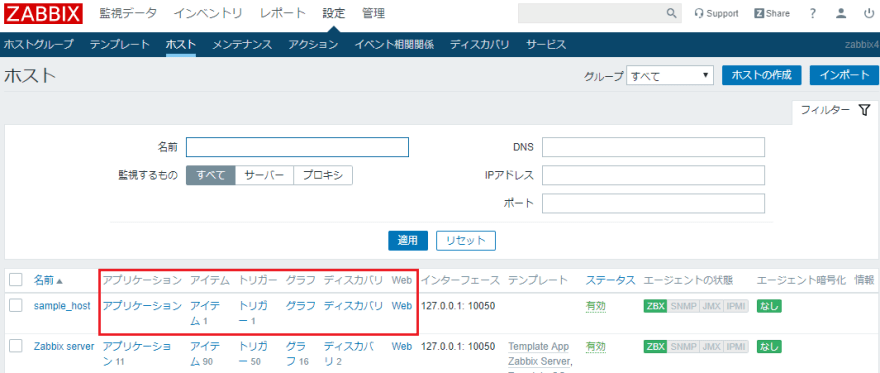This screenshot has height=373, width=880.
Task: Go to ホスト submenu
Action: [x=181, y=45]
